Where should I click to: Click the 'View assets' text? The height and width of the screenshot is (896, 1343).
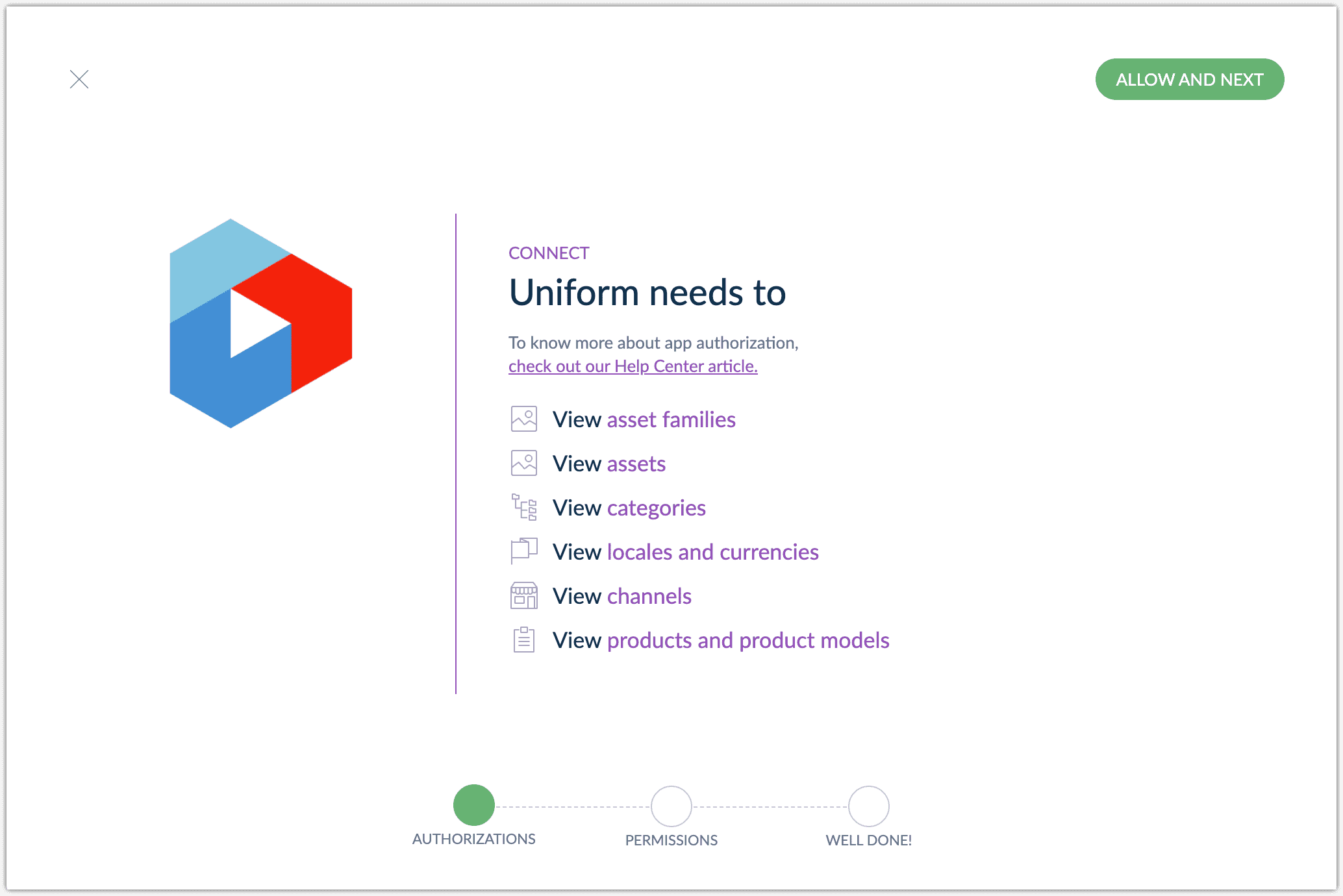[x=609, y=464]
